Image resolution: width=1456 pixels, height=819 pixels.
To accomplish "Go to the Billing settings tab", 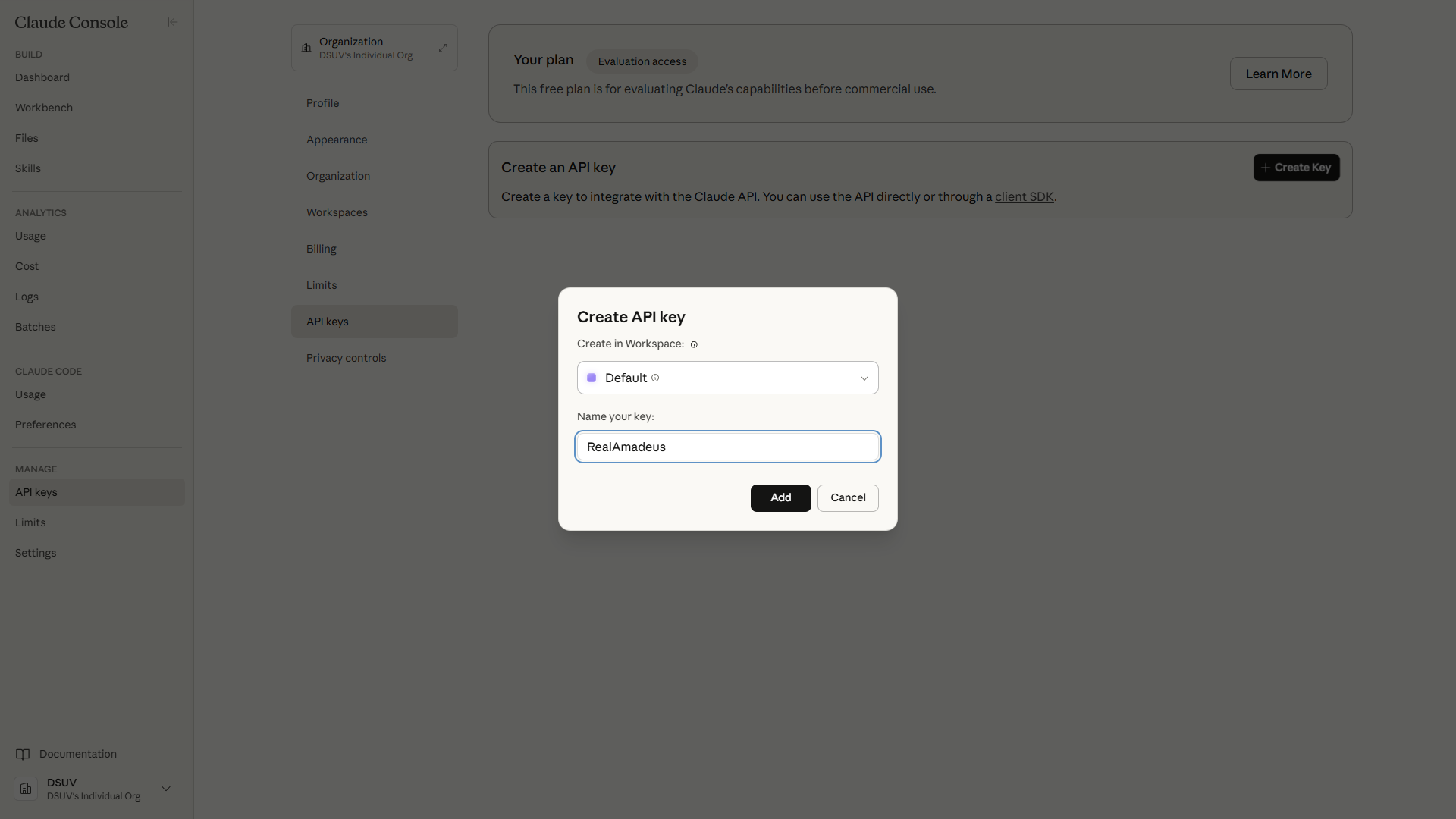I will coord(322,249).
